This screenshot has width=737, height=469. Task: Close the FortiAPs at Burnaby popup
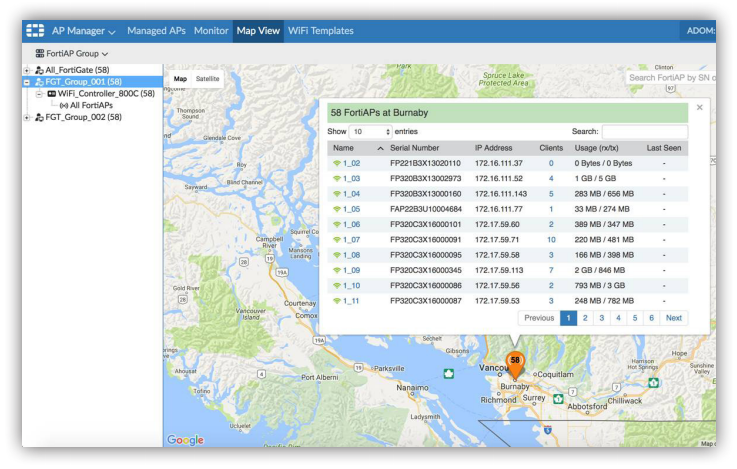pyautogui.click(x=699, y=108)
